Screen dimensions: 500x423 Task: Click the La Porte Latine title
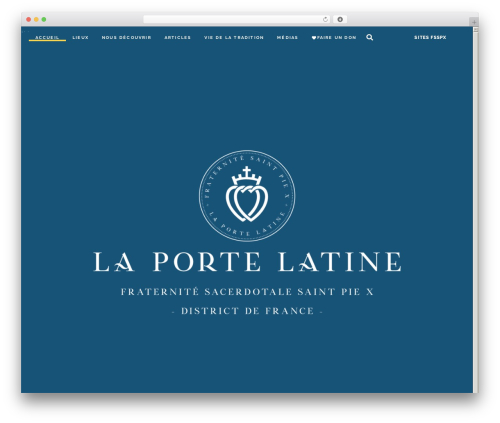point(247,262)
